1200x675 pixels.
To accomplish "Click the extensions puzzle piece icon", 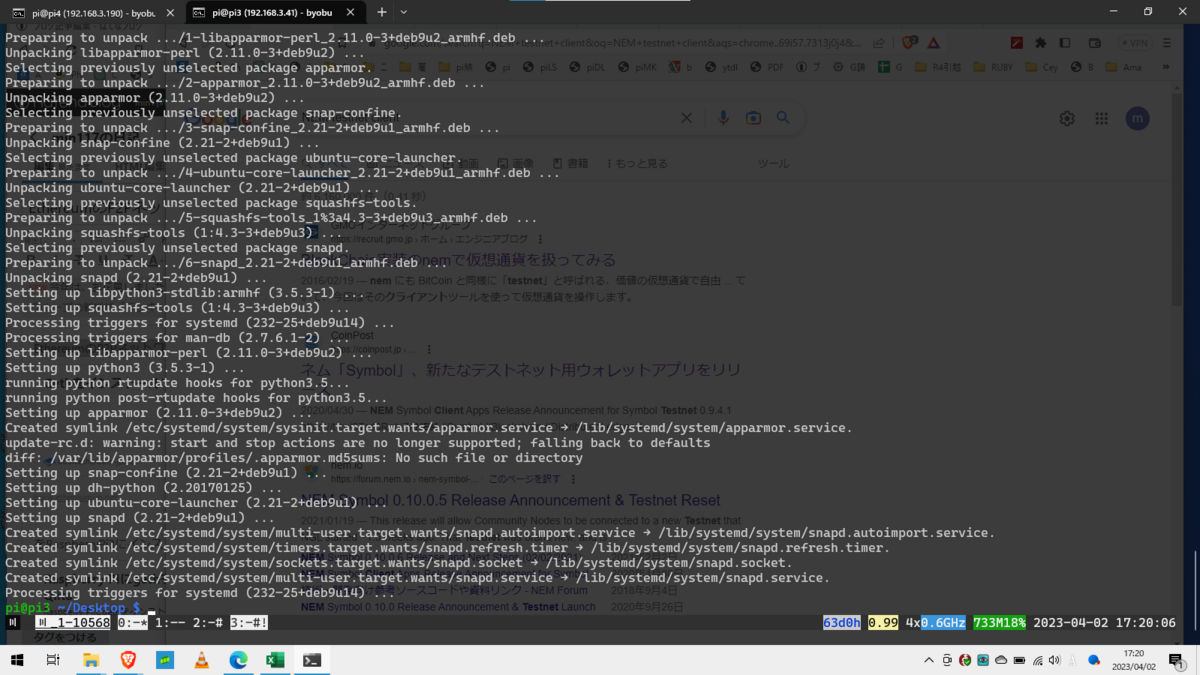I will (1041, 42).
